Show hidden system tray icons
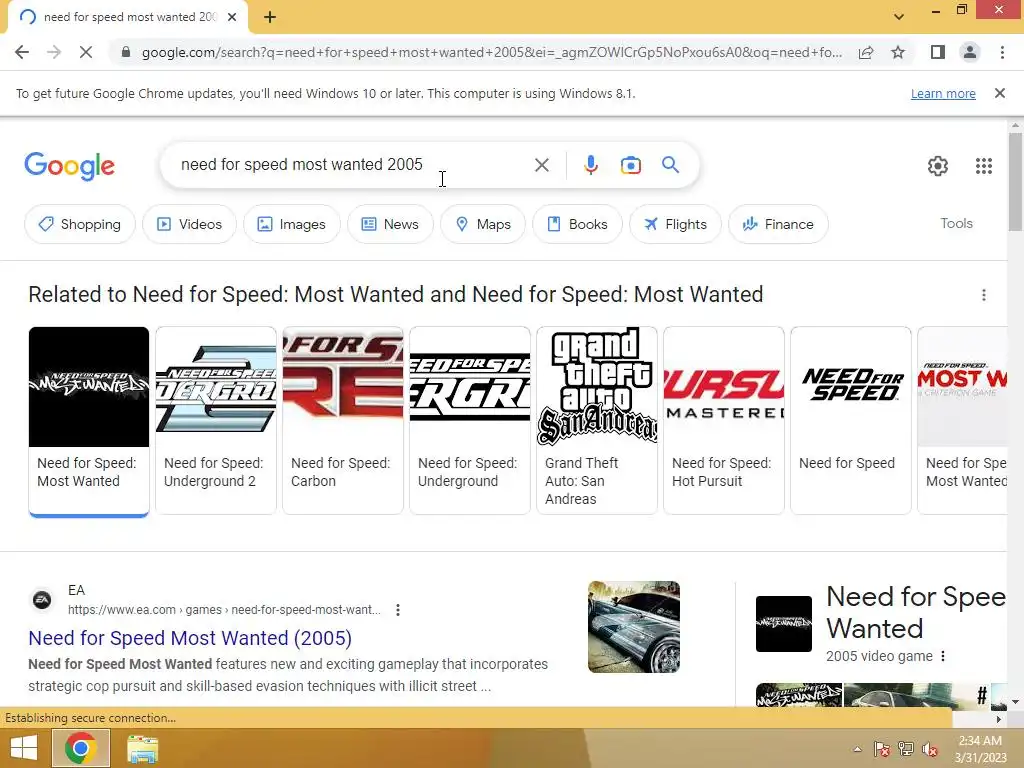The height and width of the screenshot is (768, 1024). pyautogui.click(x=857, y=749)
